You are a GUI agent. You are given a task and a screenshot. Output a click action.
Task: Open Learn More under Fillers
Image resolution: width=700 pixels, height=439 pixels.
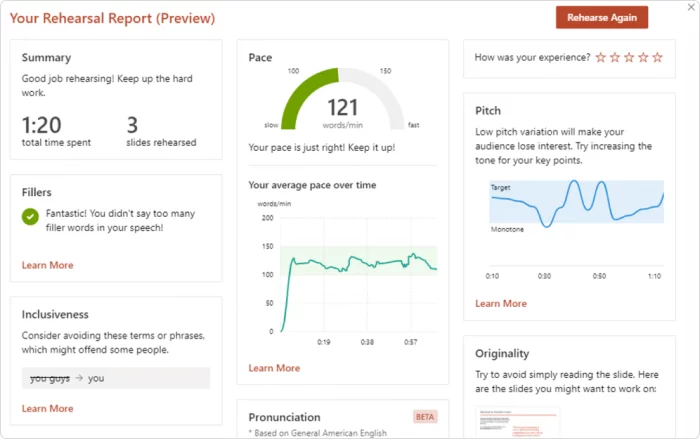tap(47, 265)
